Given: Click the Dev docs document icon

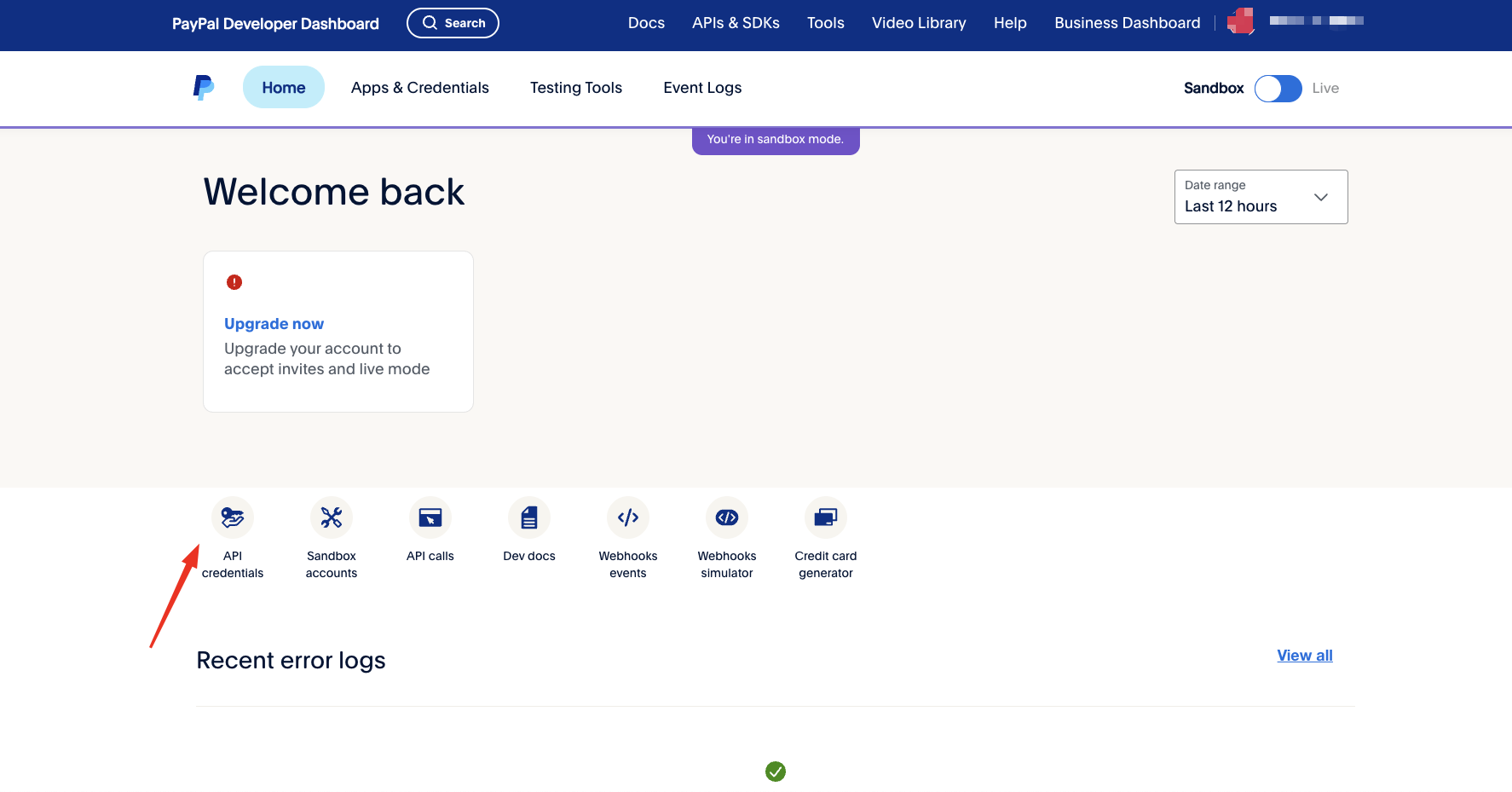Looking at the screenshot, I should point(528,517).
